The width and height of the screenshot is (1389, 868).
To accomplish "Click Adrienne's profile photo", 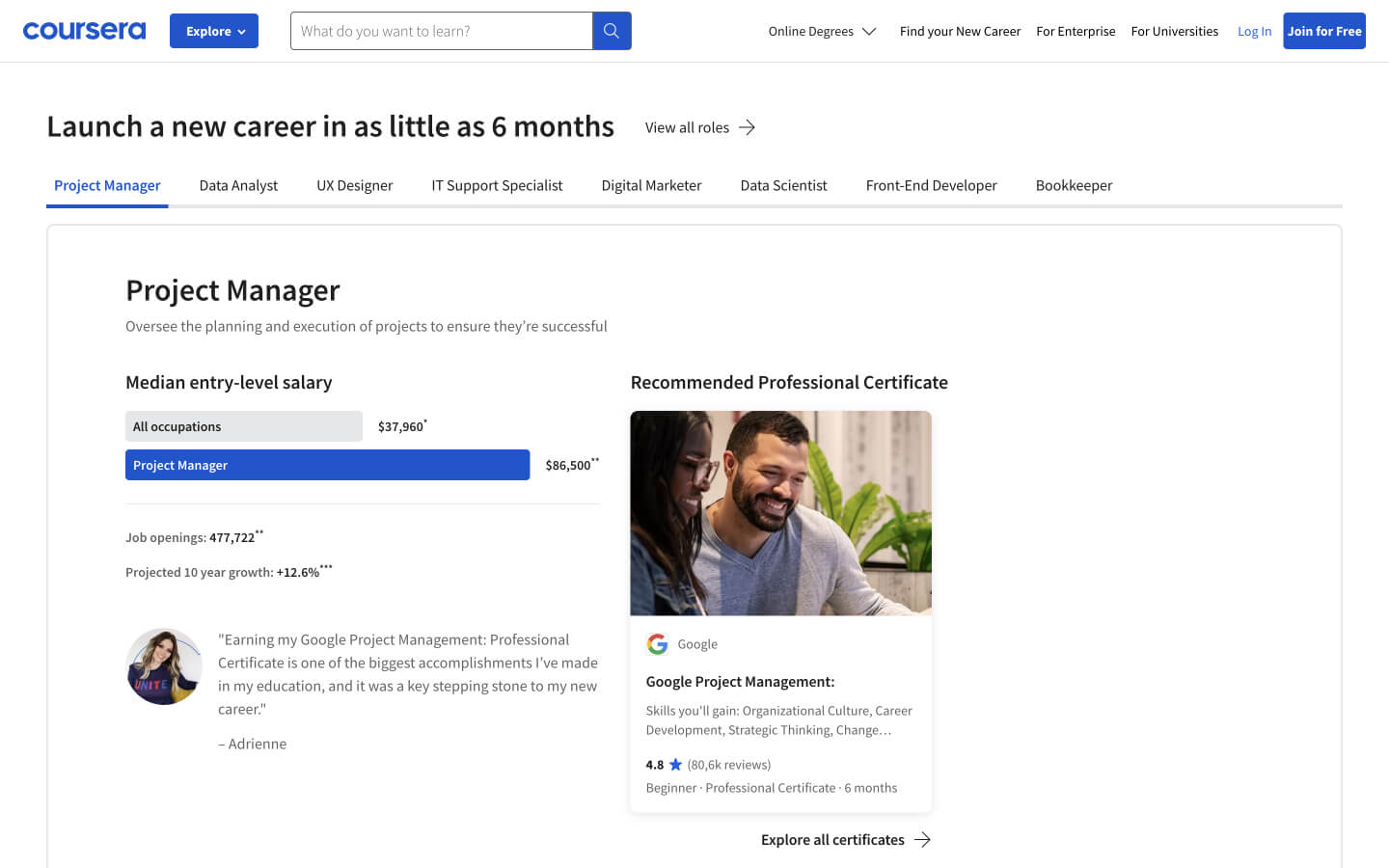I will [x=164, y=665].
